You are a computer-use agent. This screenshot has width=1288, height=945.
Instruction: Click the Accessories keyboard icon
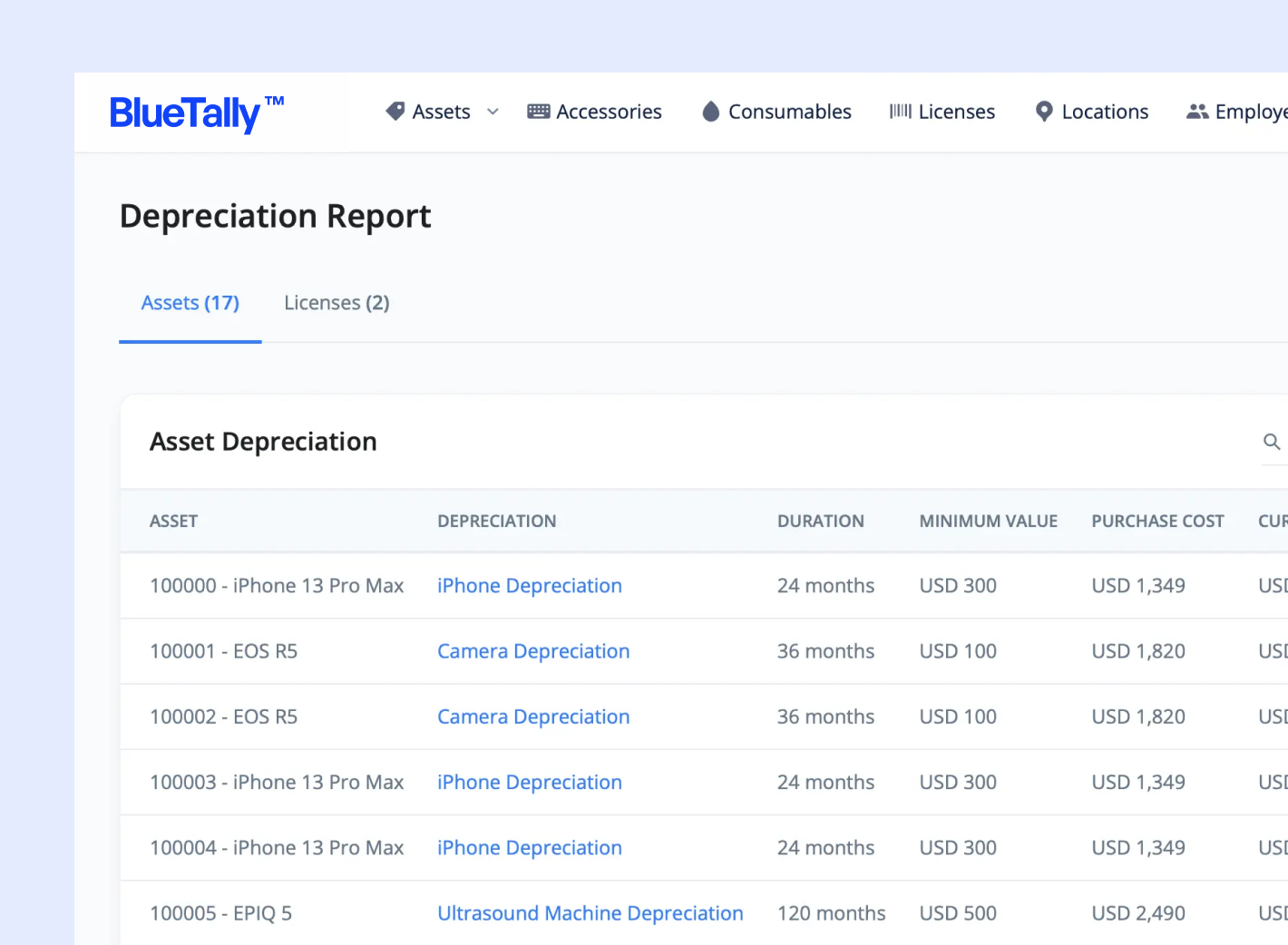pyautogui.click(x=539, y=112)
